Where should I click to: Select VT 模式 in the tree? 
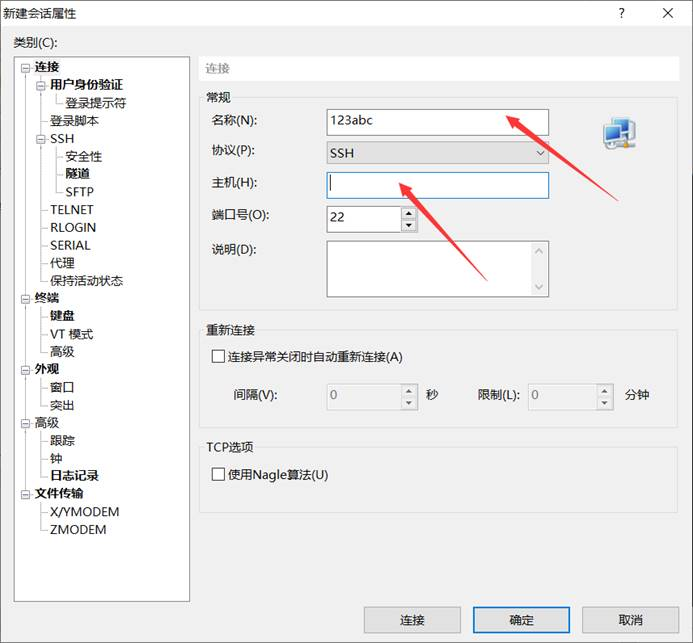tap(72, 334)
